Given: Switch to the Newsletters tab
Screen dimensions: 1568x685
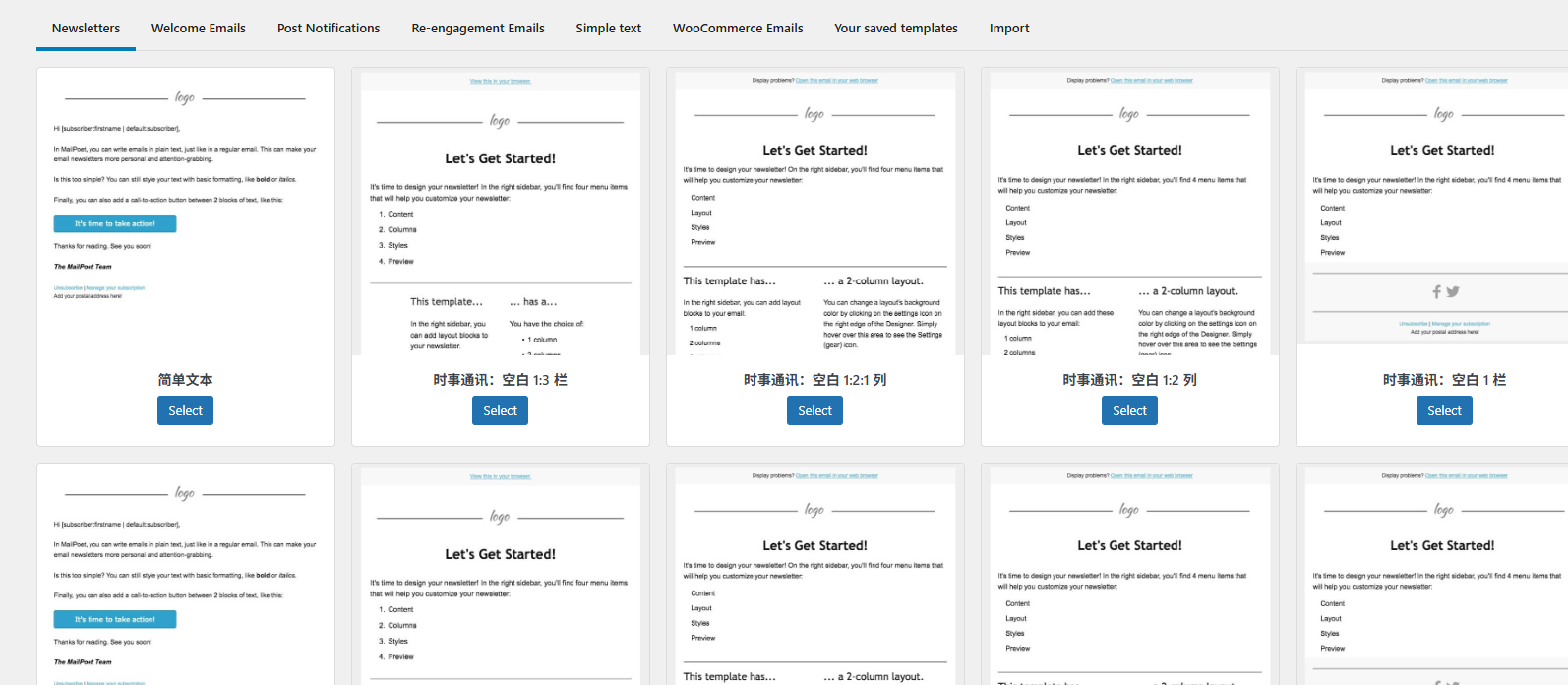Looking at the screenshot, I should tap(87, 28).
